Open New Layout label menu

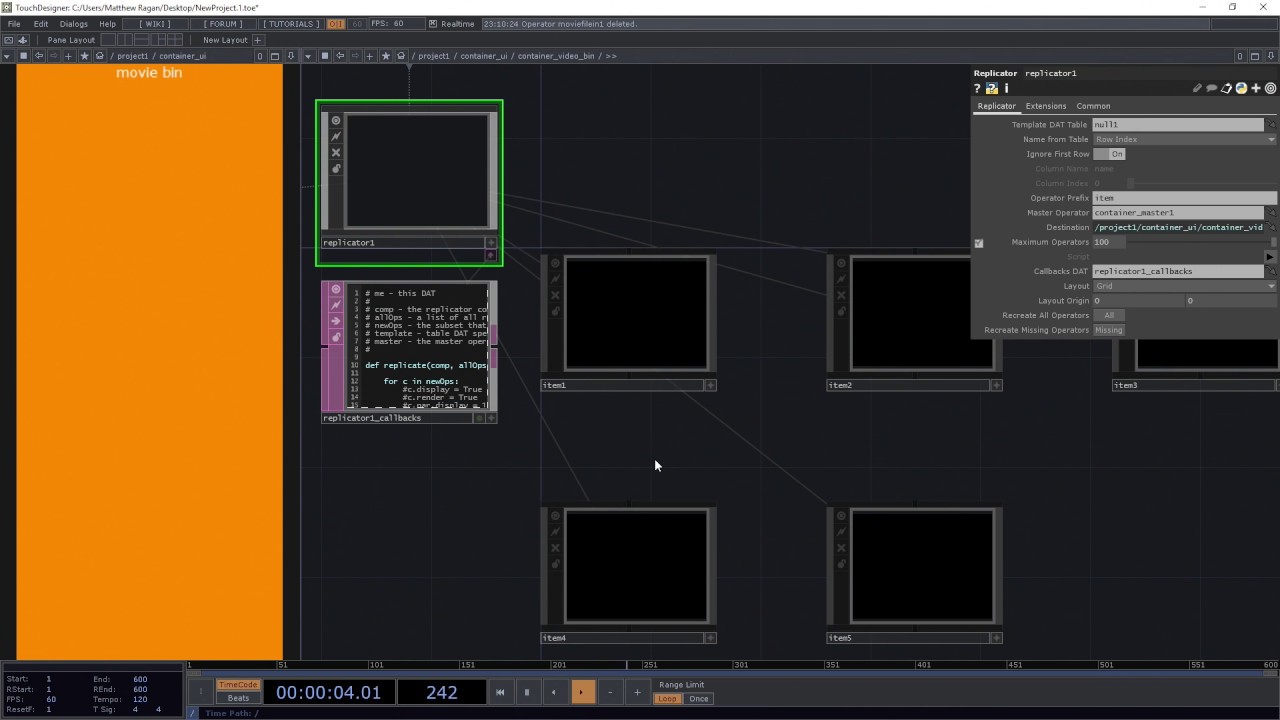point(225,40)
